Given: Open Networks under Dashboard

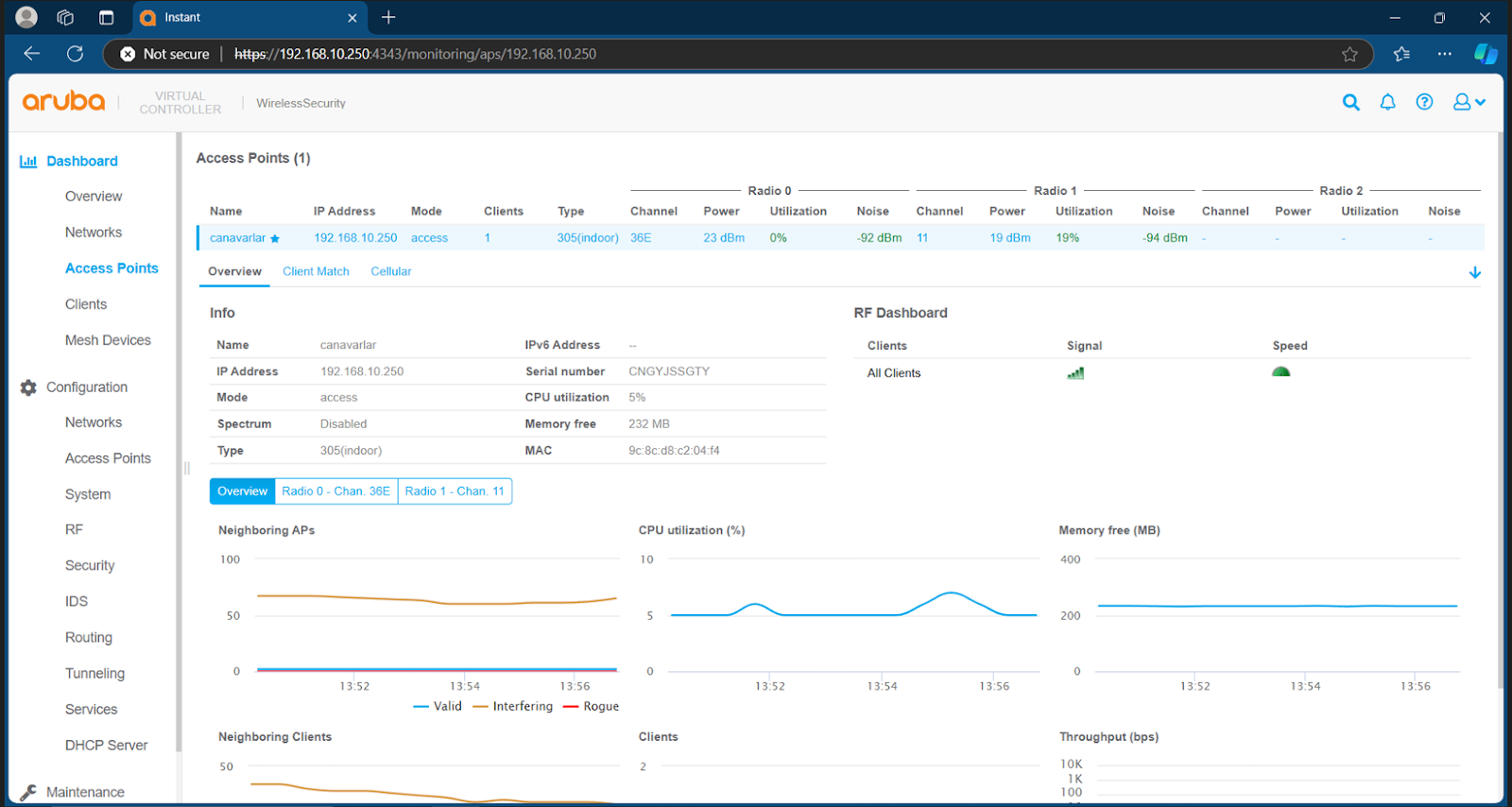Looking at the screenshot, I should [x=94, y=232].
